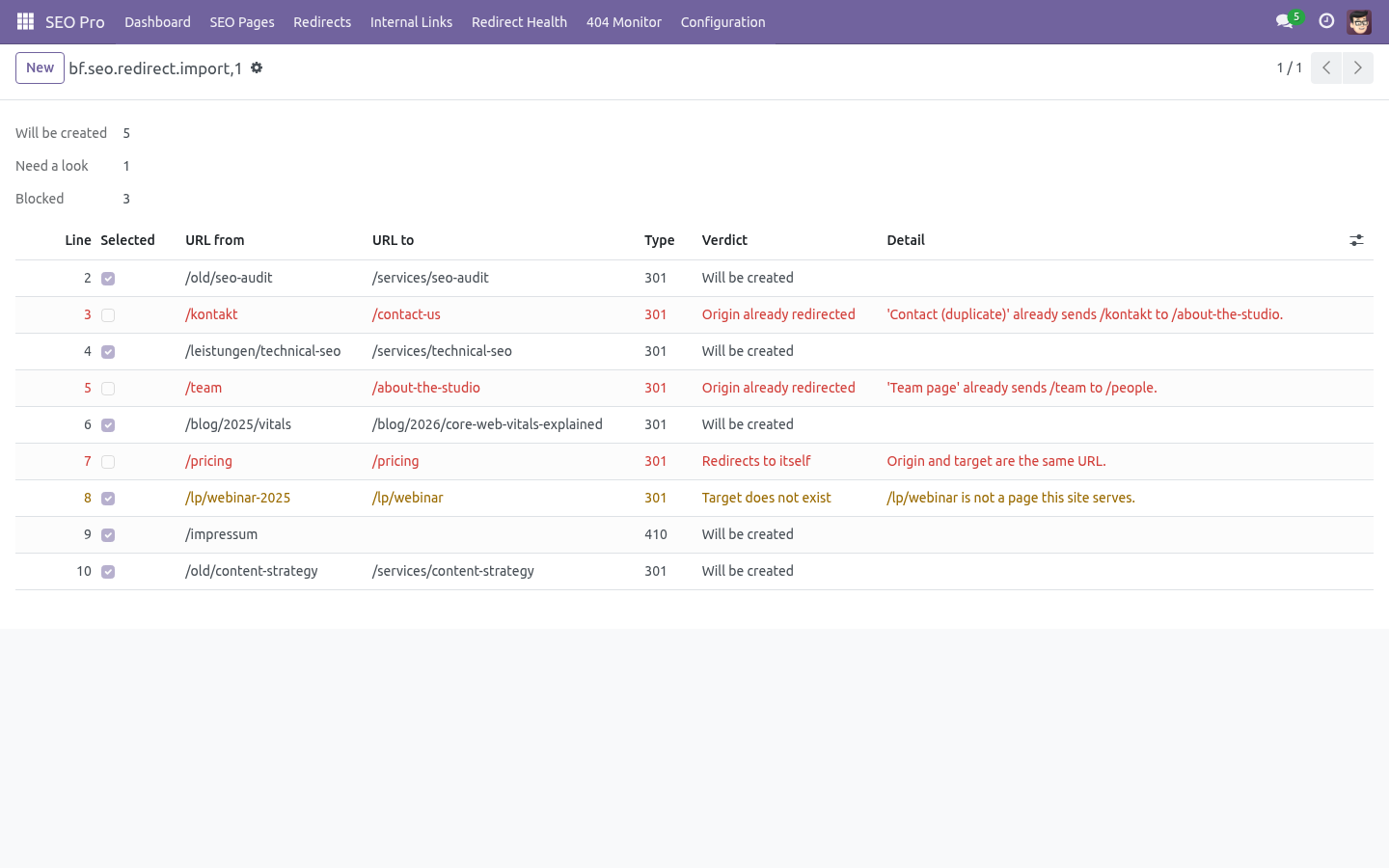Uncheck Selected for line 2 /old/seo-audit
This screenshot has height=868, width=1389.
click(x=108, y=279)
